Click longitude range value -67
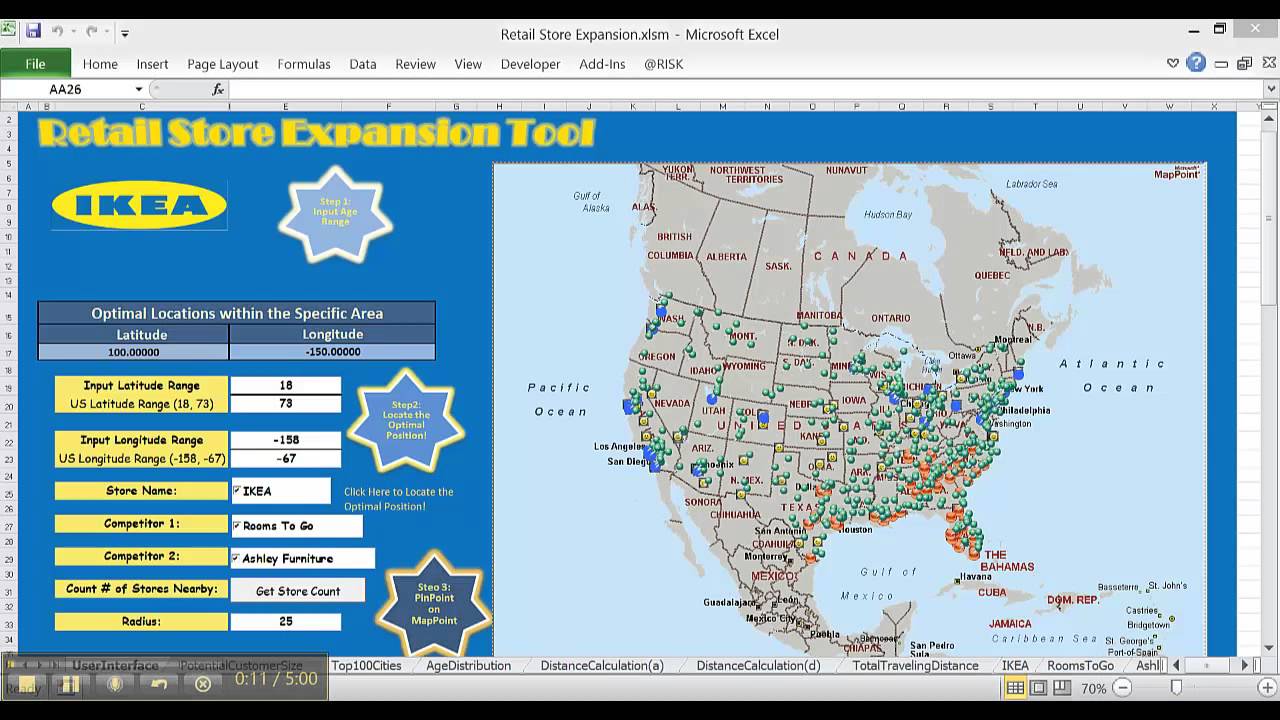Screen dimensions: 1280x720 point(285,459)
